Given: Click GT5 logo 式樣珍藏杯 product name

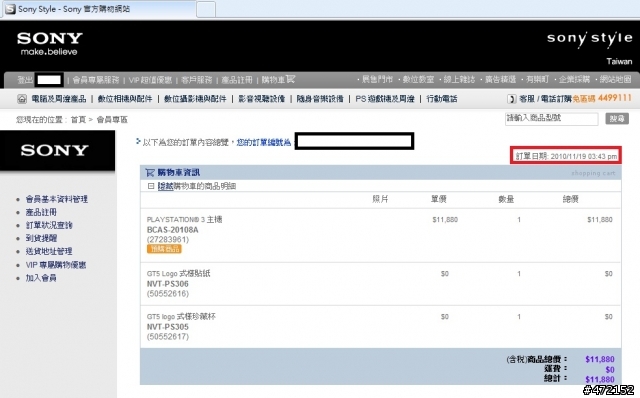Looking at the screenshot, I should pos(181,317).
